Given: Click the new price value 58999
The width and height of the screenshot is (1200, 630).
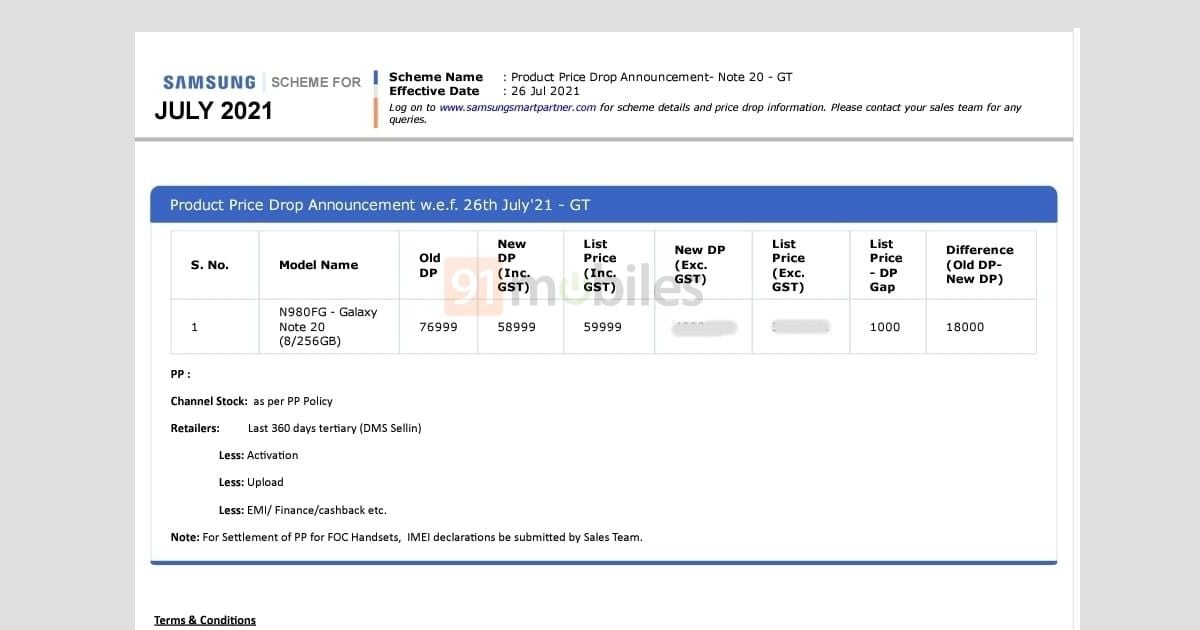Looking at the screenshot, I should click(517, 327).
